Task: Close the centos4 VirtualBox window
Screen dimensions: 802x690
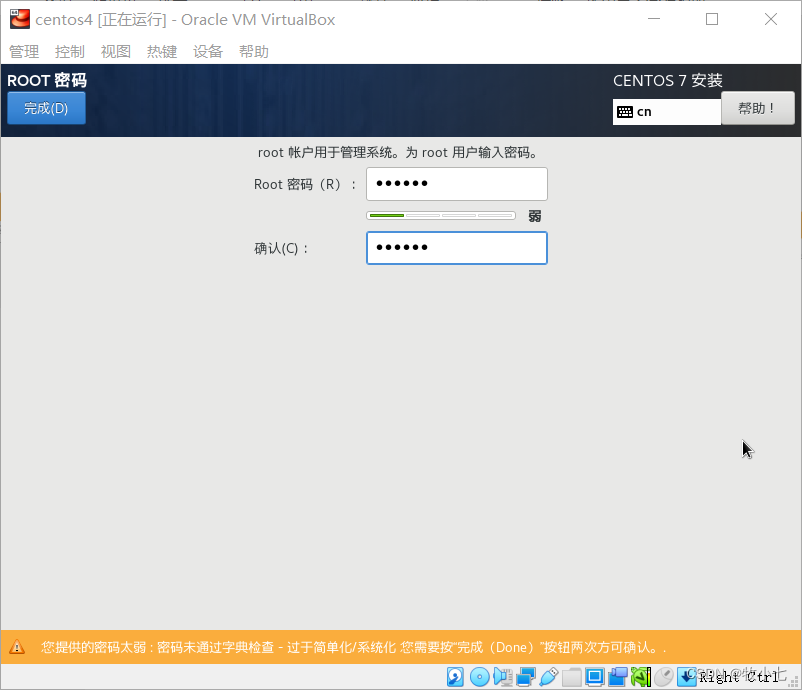Action: [771, 19]
